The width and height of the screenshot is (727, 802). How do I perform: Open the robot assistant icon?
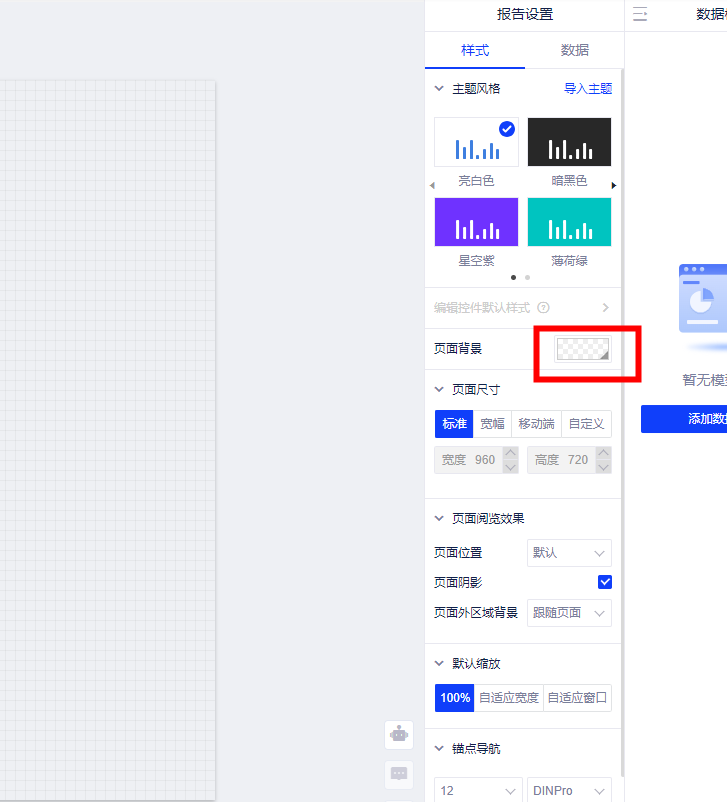(399, 735)
